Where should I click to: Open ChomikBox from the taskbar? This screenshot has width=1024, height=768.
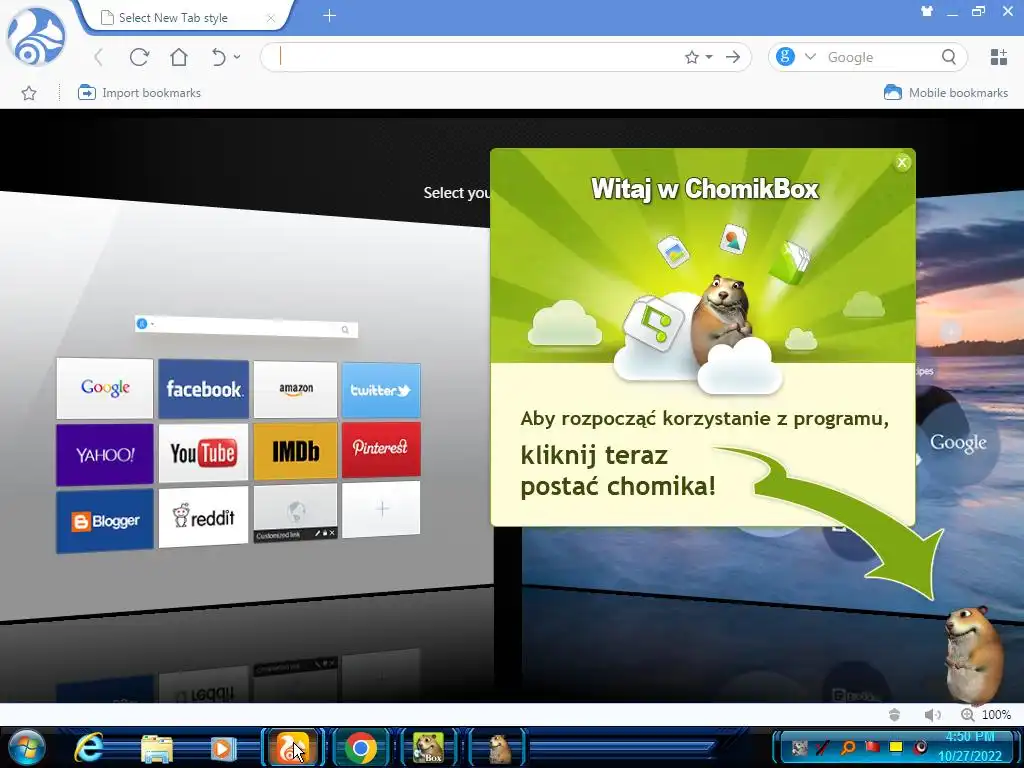[x=428, y=748]
